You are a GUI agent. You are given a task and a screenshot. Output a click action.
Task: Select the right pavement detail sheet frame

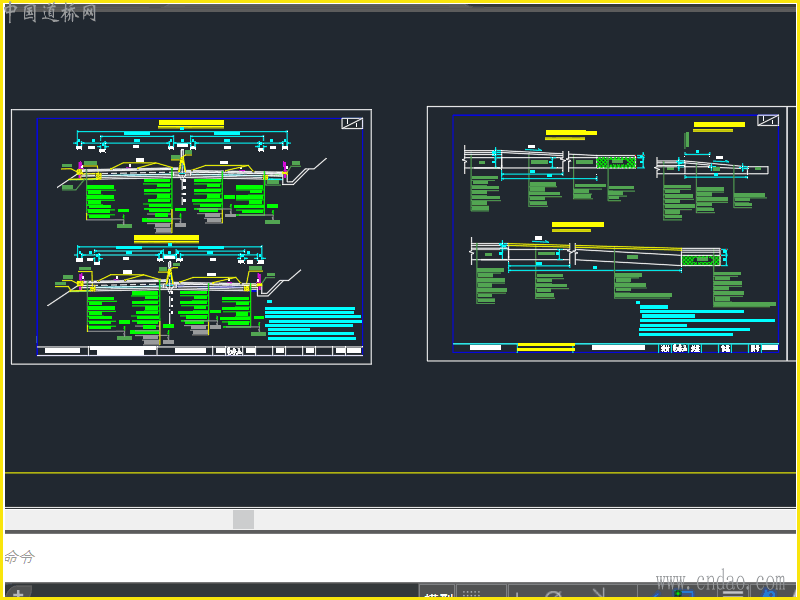click(607, 234)
